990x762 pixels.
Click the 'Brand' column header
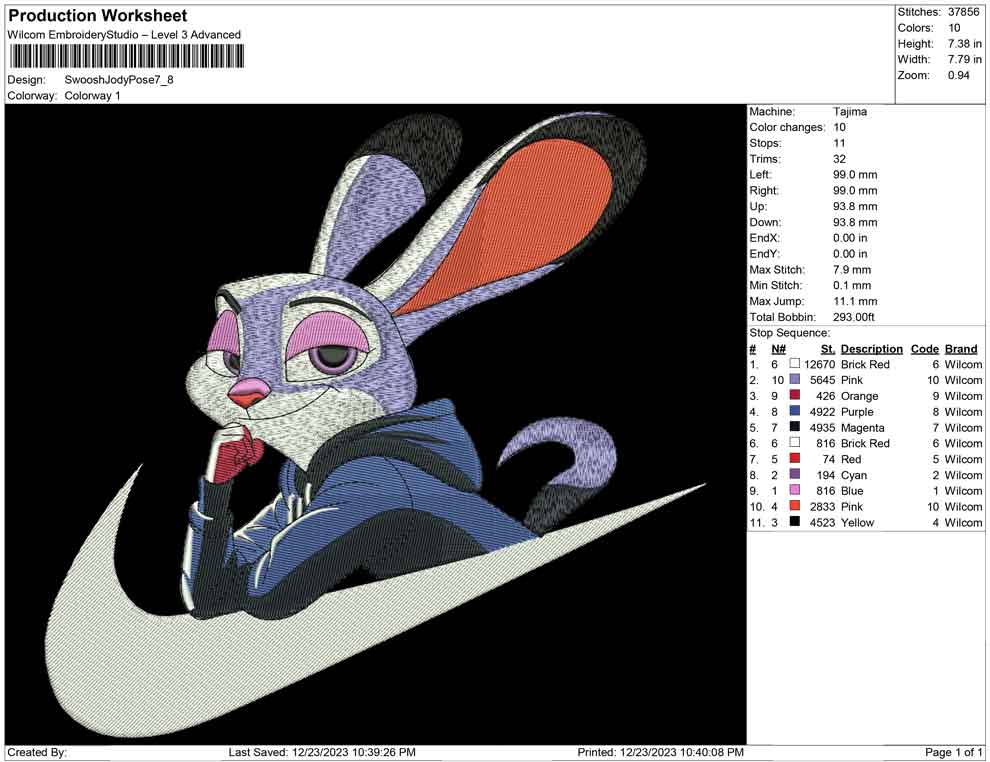pyautogui.click(x=961, y=348)
